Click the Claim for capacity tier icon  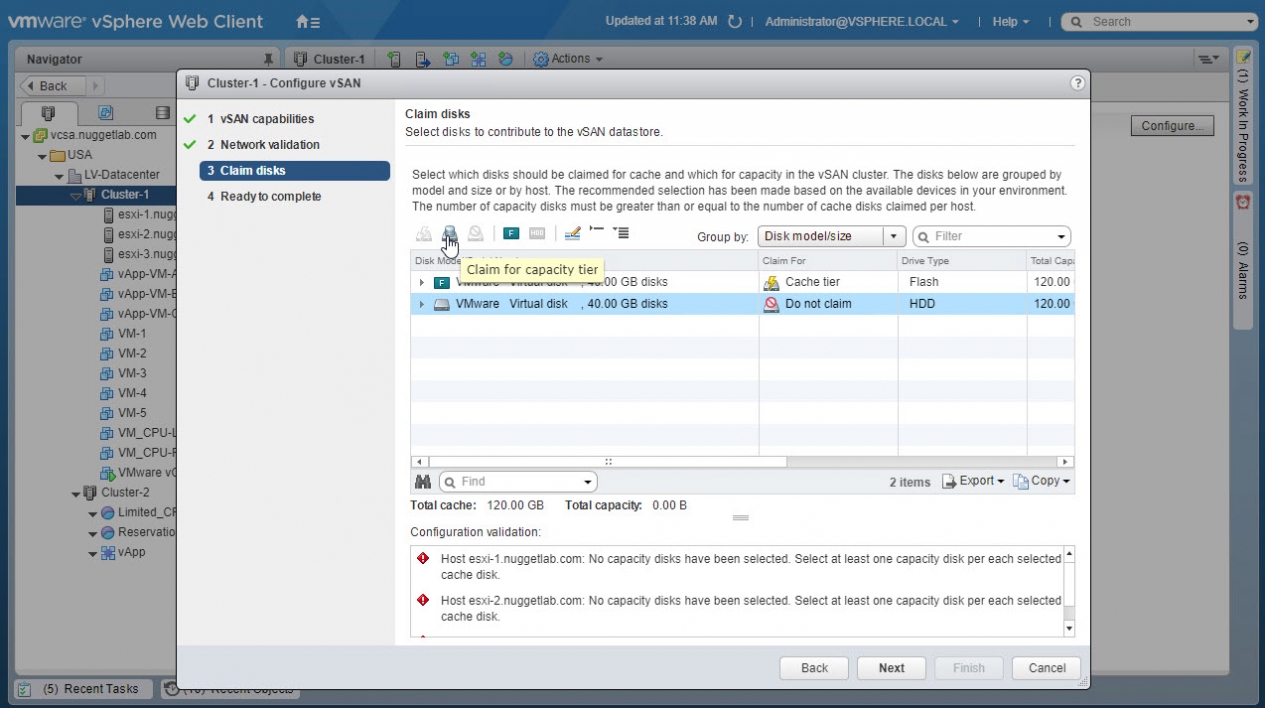(x=450, y=234)
